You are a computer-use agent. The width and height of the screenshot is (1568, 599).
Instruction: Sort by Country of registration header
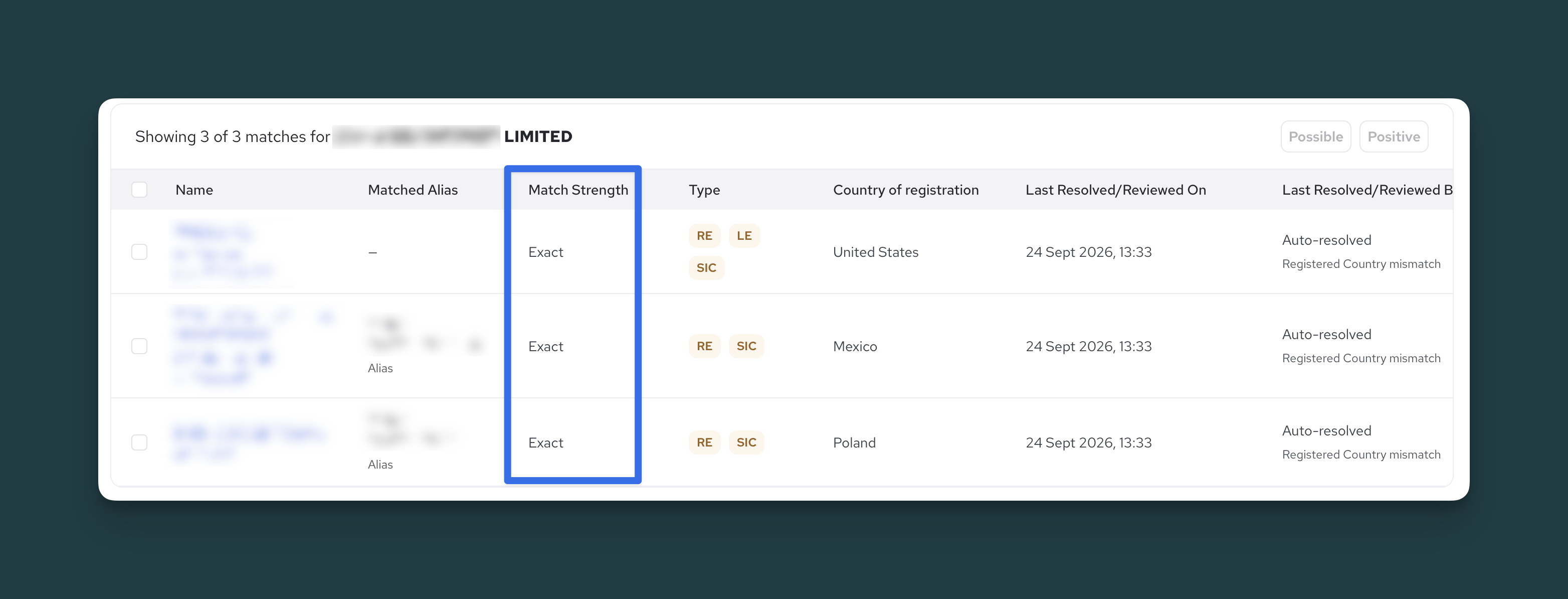pyautogui.click(x=905, y=190)
